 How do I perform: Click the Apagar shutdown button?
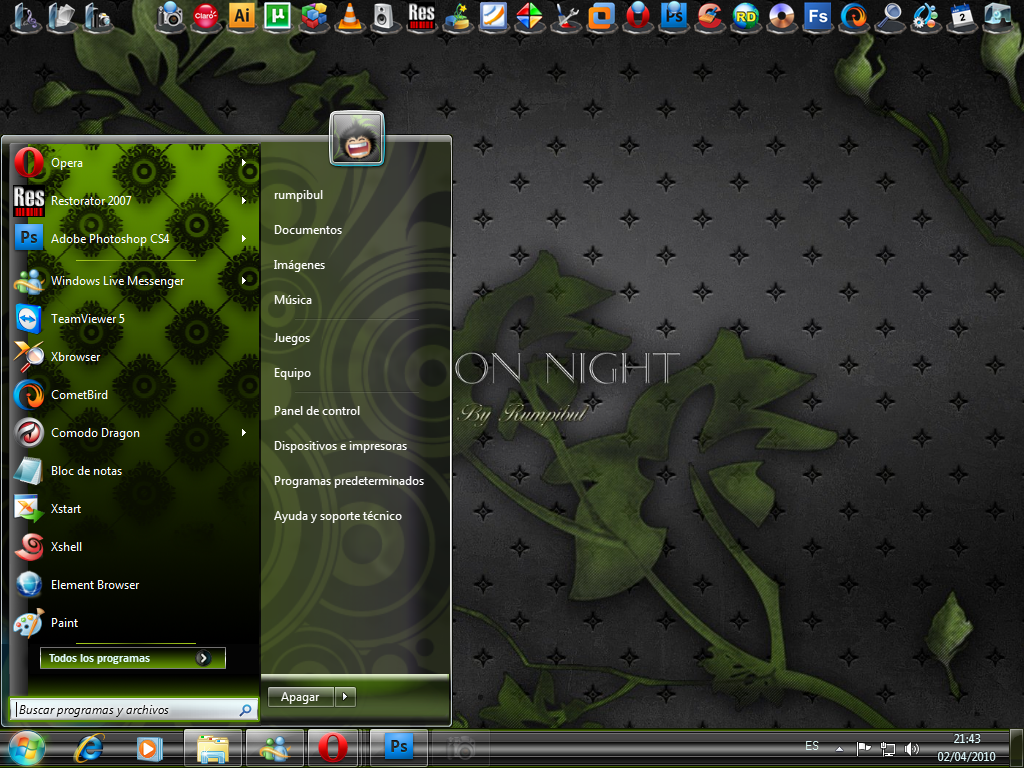pos(300,697)
